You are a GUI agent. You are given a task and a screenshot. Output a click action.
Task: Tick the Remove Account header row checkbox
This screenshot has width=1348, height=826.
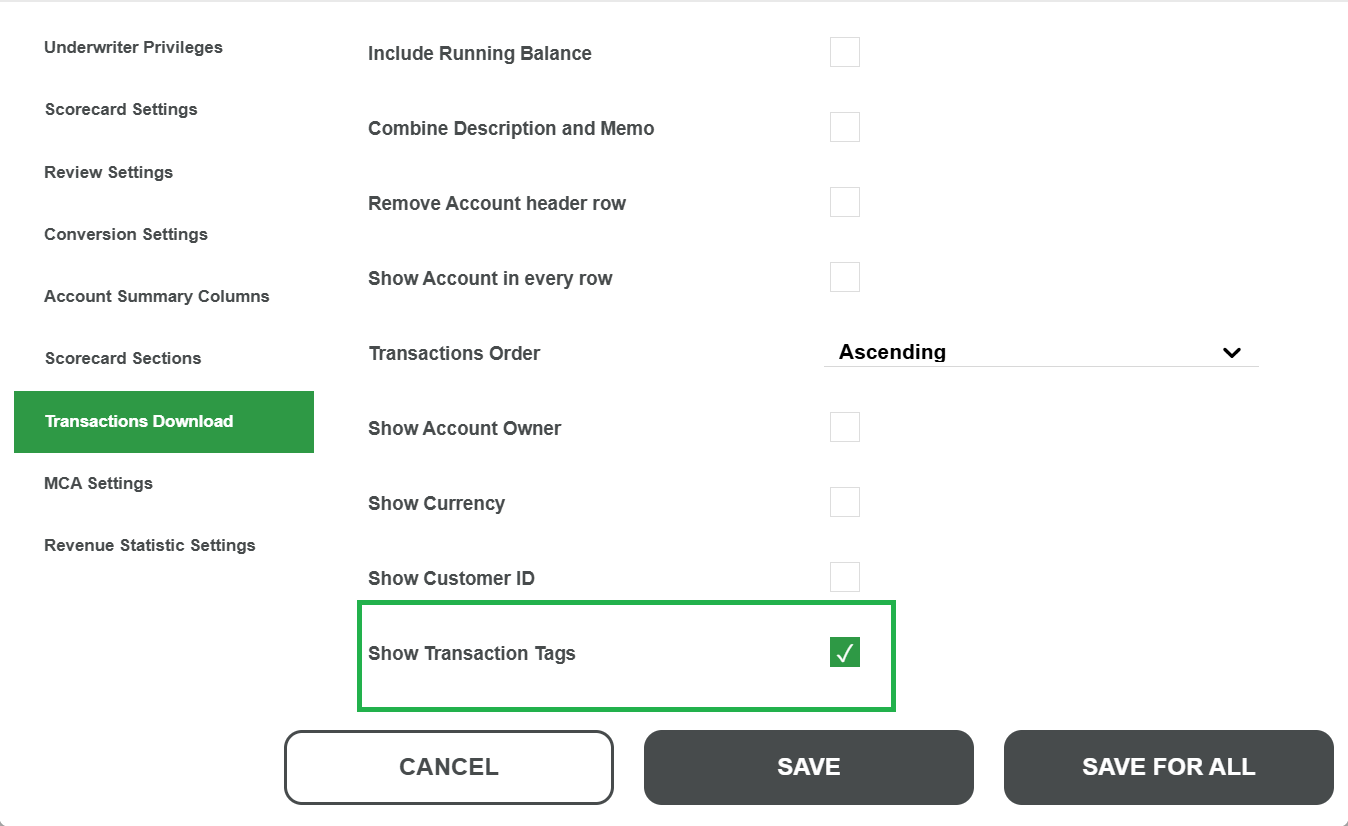pyautogui.click(x=845, y=202)
